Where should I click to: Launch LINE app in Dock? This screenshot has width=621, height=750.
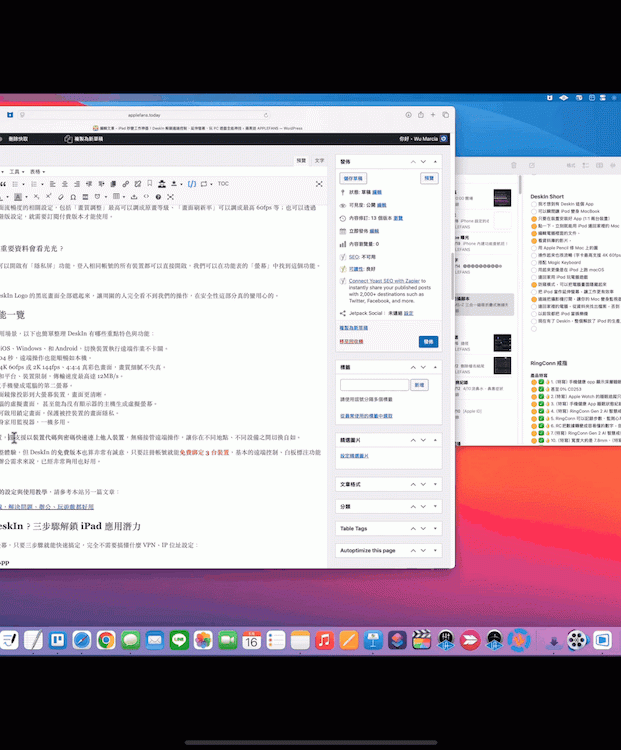[x=180, y=639]
